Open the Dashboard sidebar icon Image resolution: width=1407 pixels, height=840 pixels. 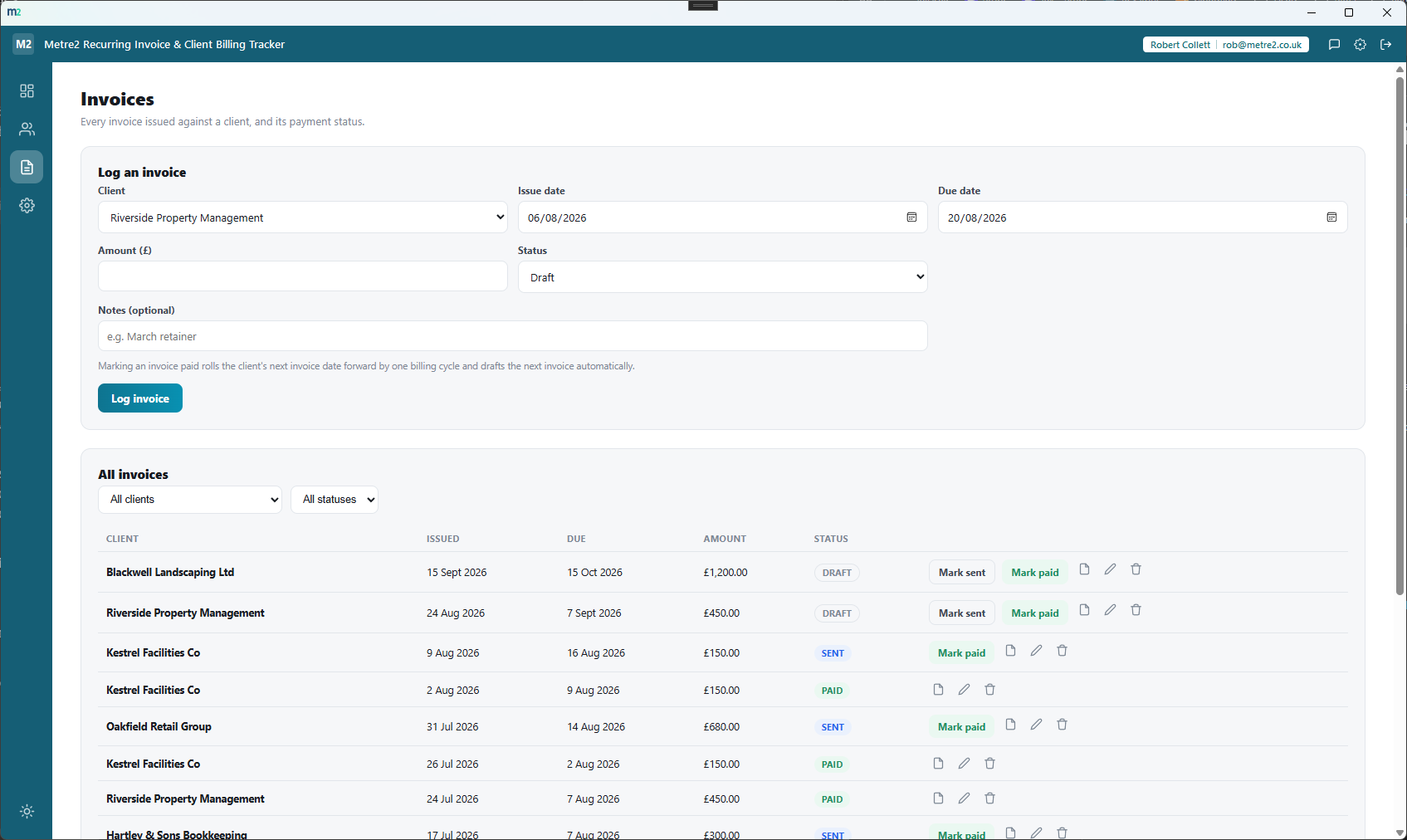[27, 90]
